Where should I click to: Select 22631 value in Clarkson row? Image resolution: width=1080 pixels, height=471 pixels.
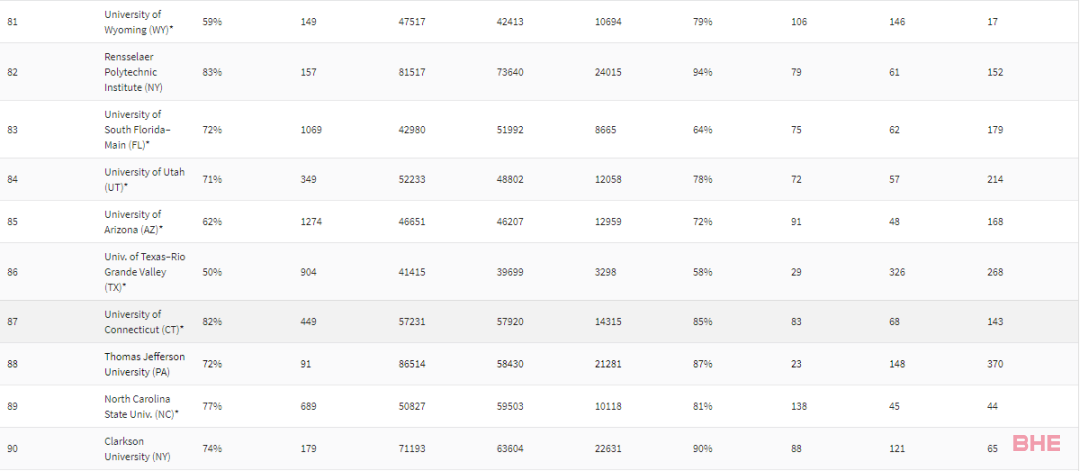[608, 449]
